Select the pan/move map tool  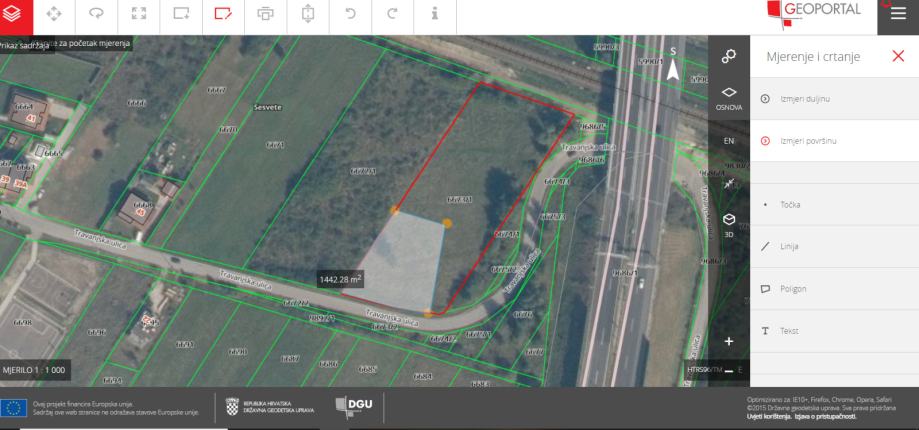pyautogui.click(x=54, y=14)
